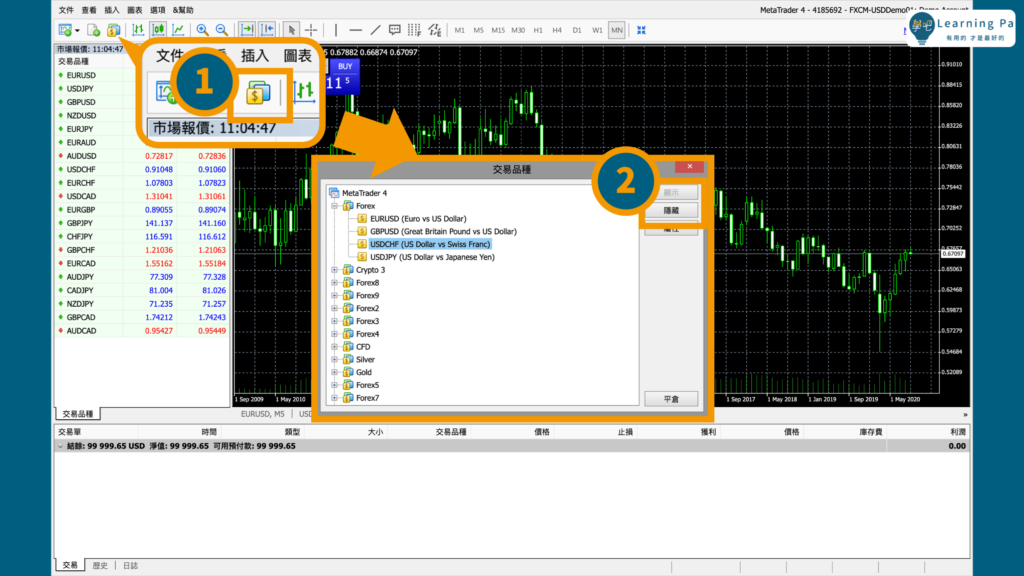Toggle auto scroll chart icon
The width and height of the screenshot is (1024, 576).
point(247,30)
